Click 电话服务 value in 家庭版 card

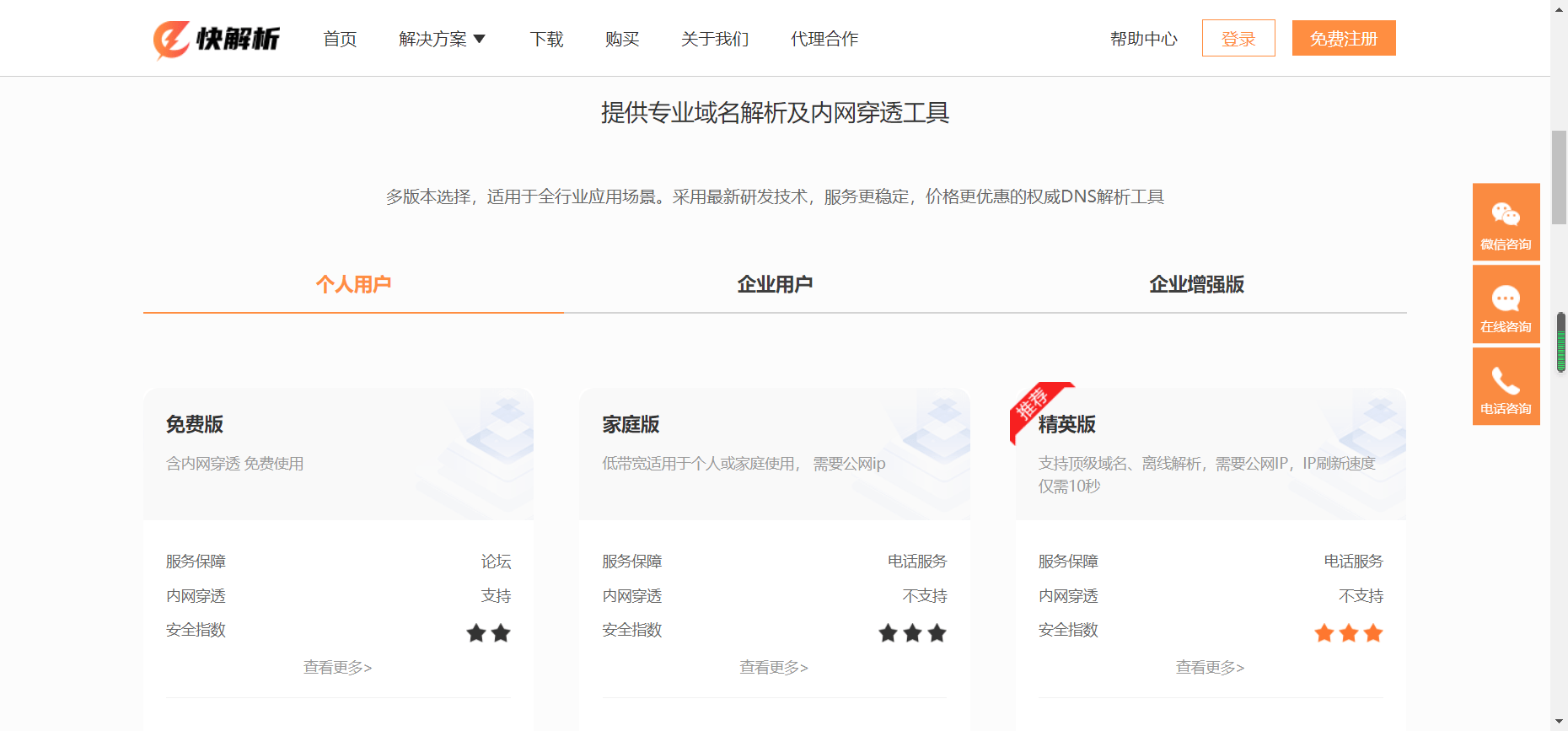(917, 562)
